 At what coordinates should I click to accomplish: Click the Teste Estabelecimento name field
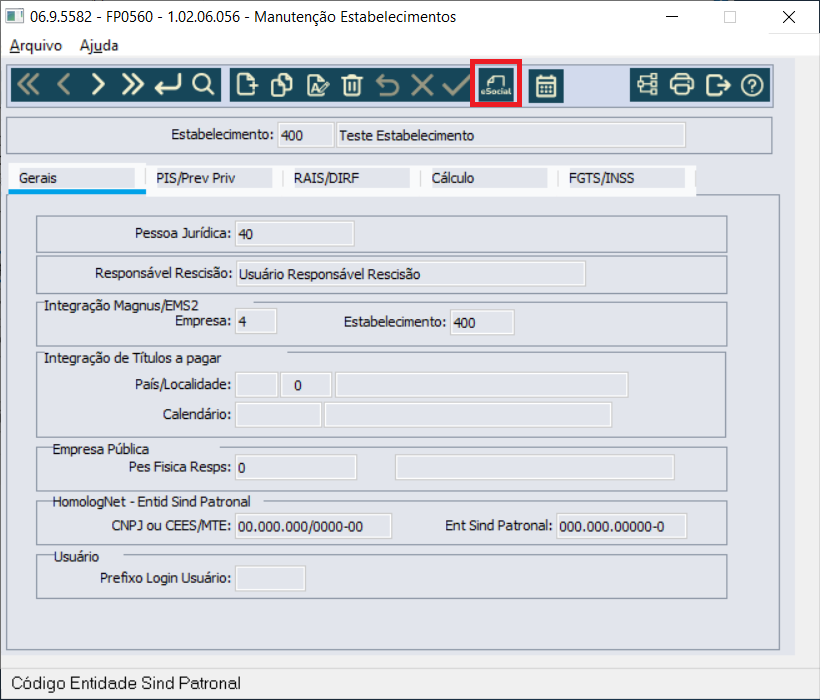(x=511, y=135)
